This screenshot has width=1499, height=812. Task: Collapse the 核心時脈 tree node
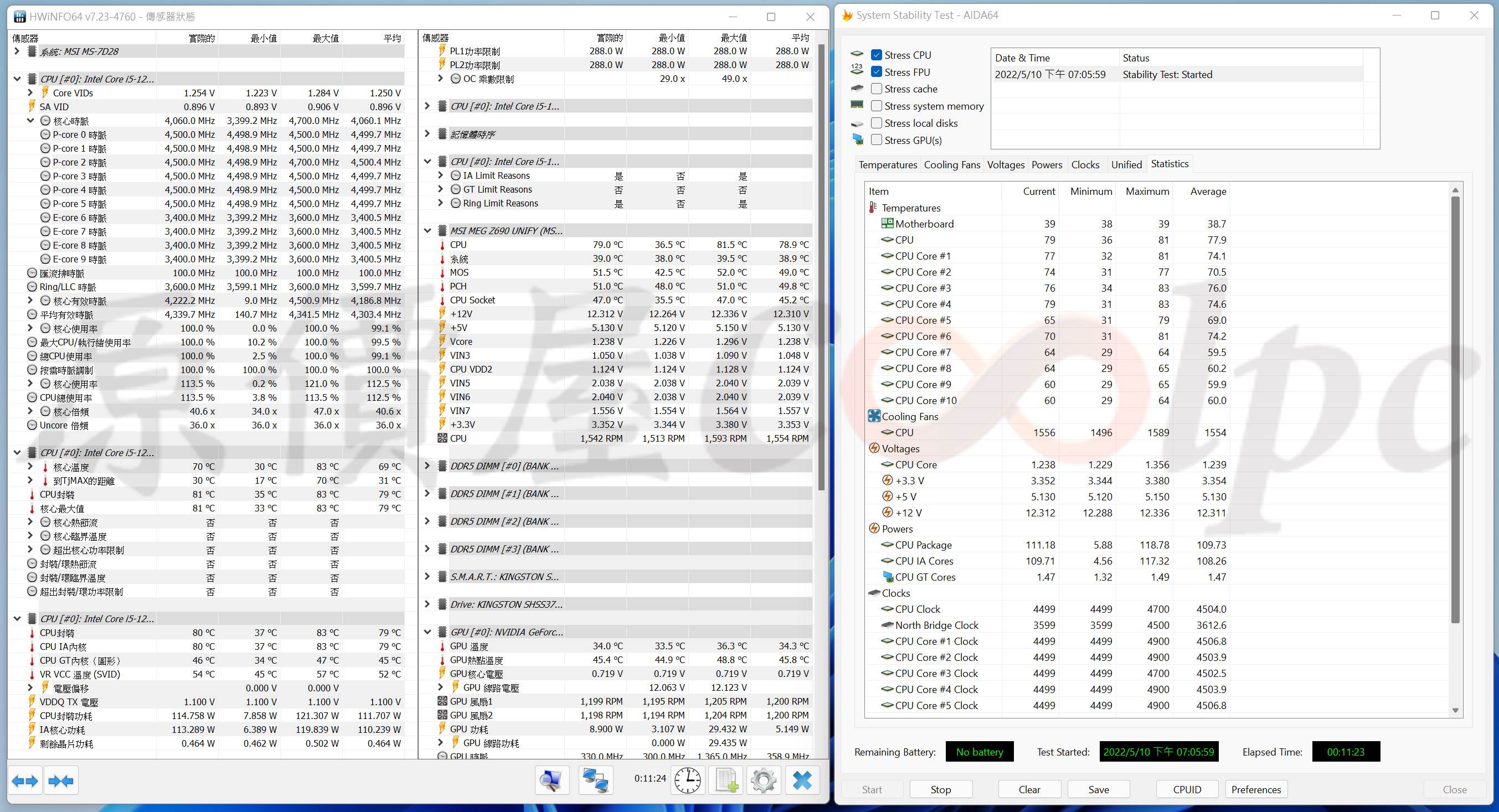(30, 121)
